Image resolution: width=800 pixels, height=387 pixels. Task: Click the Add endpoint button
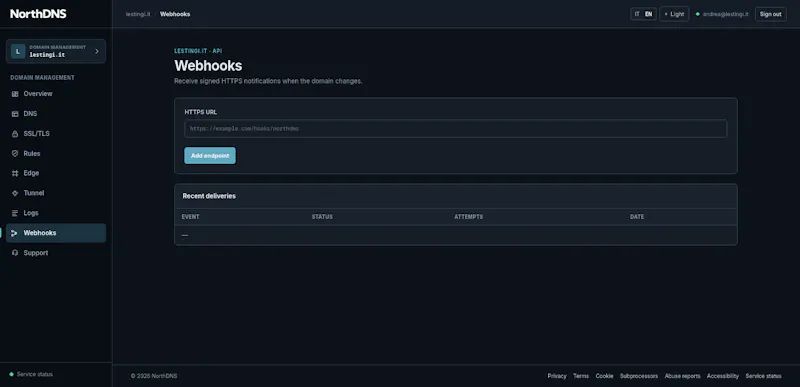tap(210, 156)
